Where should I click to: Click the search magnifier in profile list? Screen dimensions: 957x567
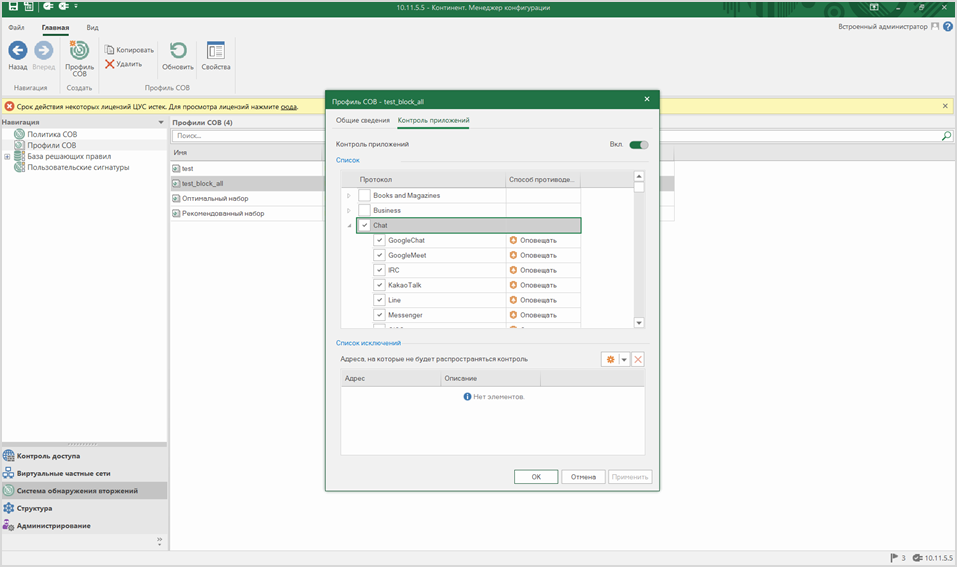pos(946,136)
